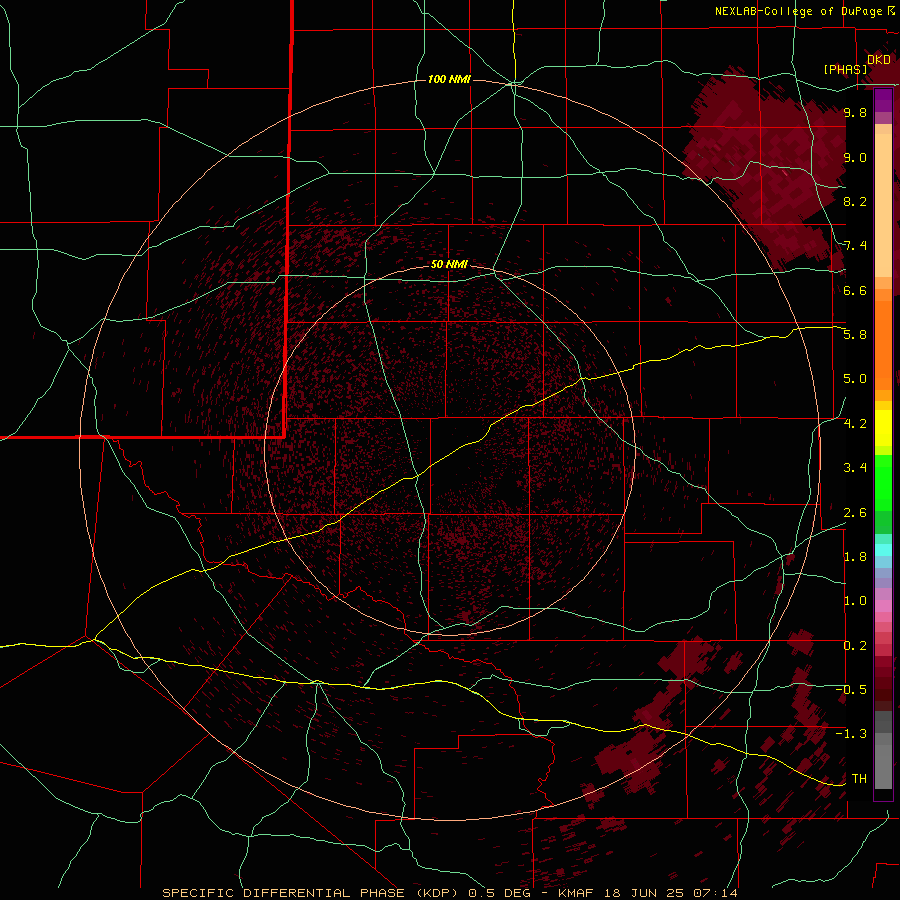
Task: Select the 5.8 scale value
Action: pos(855,335)
